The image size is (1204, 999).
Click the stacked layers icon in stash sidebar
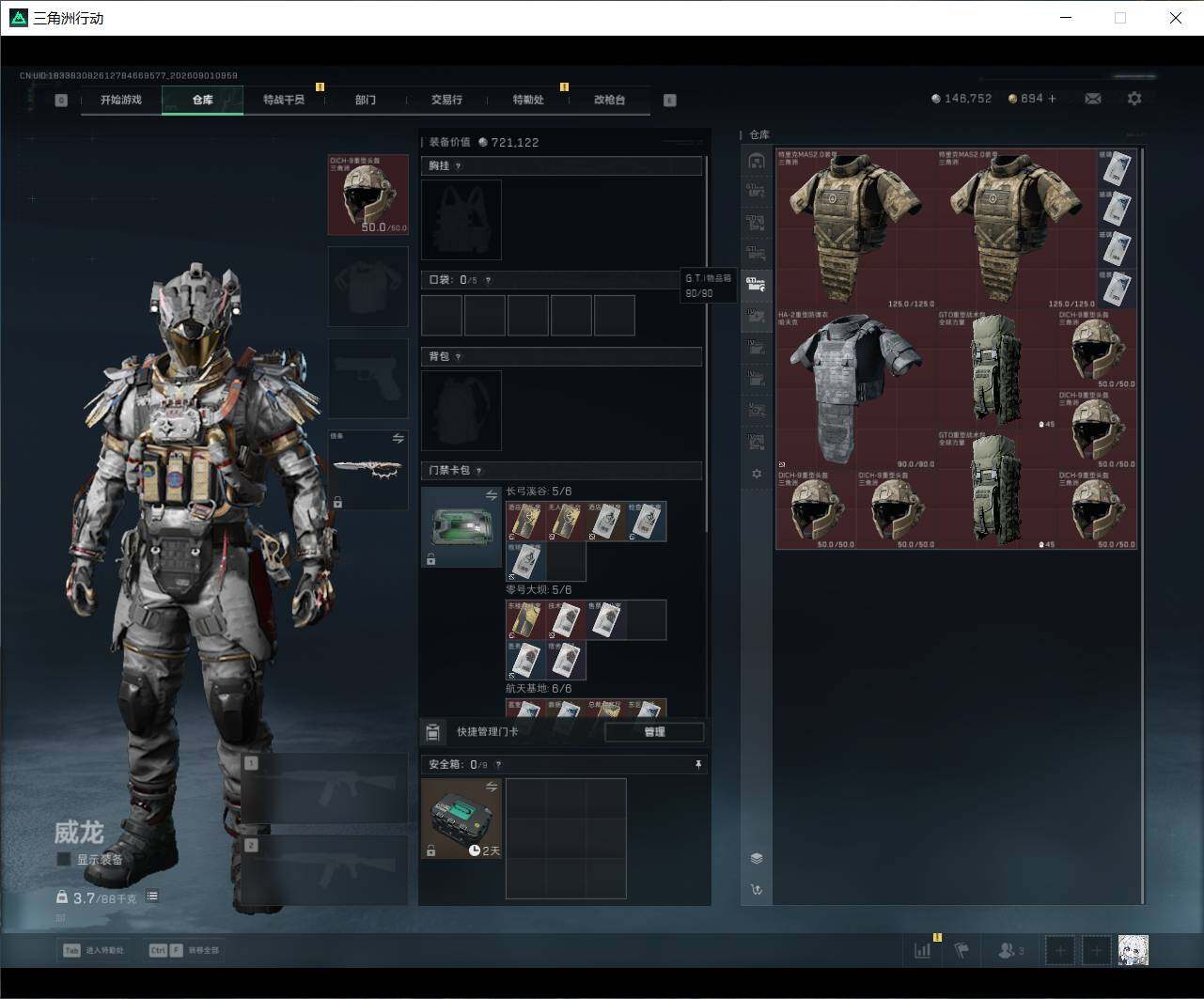[757, 858]
